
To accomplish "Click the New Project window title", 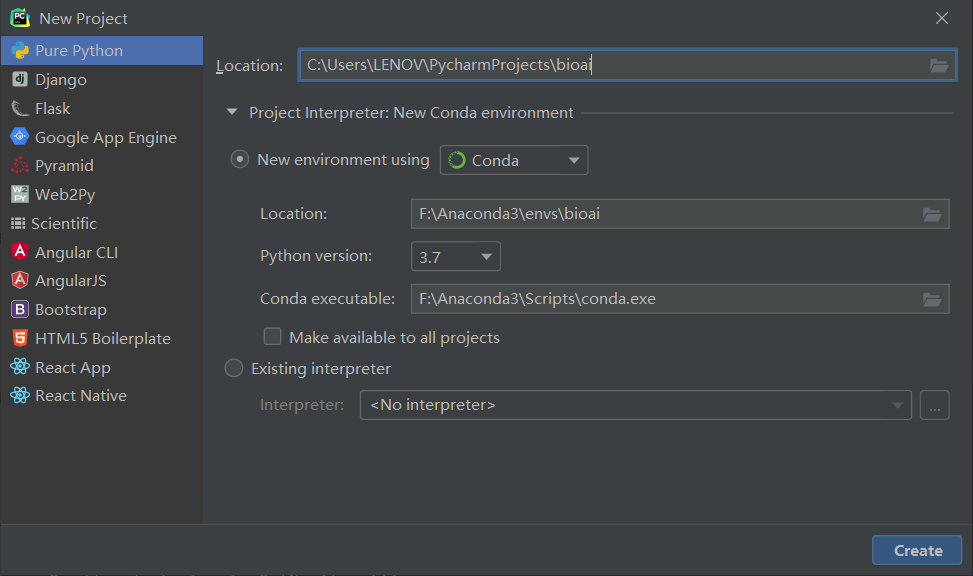I will [83, 19].
